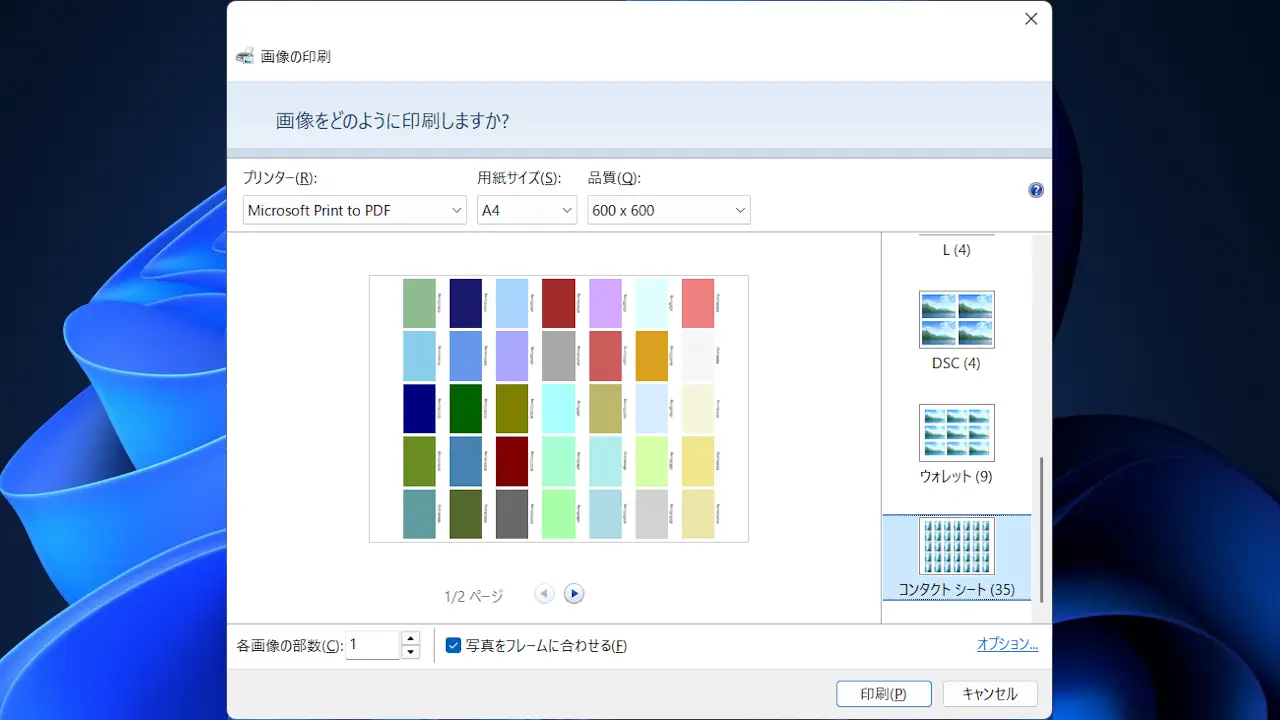Decrease copies with the down stepper arrow
The width and height of the screenshot is (1280, 720).
(x=410, y=653)
